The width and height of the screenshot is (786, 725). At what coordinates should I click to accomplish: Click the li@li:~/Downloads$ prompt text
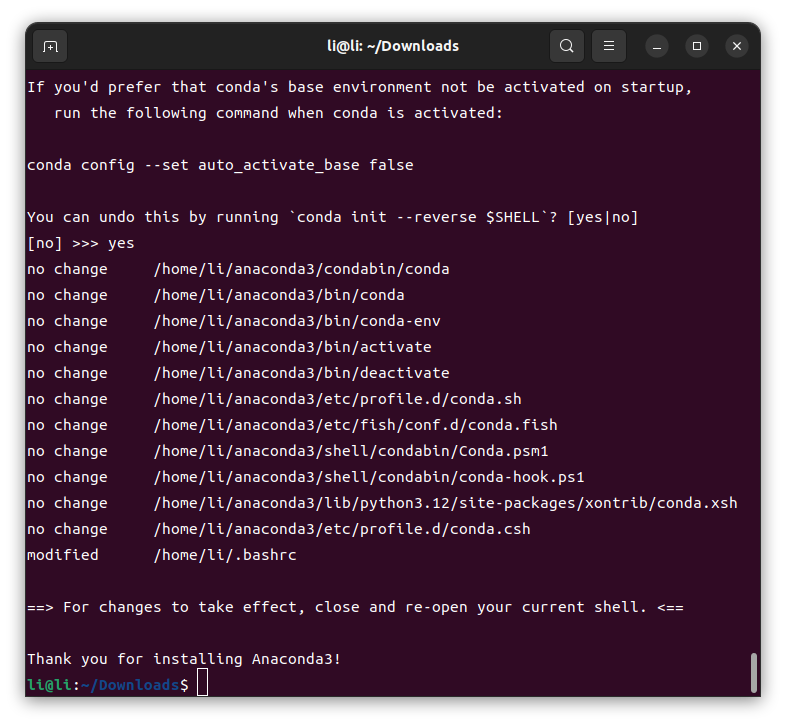(108, 685)
